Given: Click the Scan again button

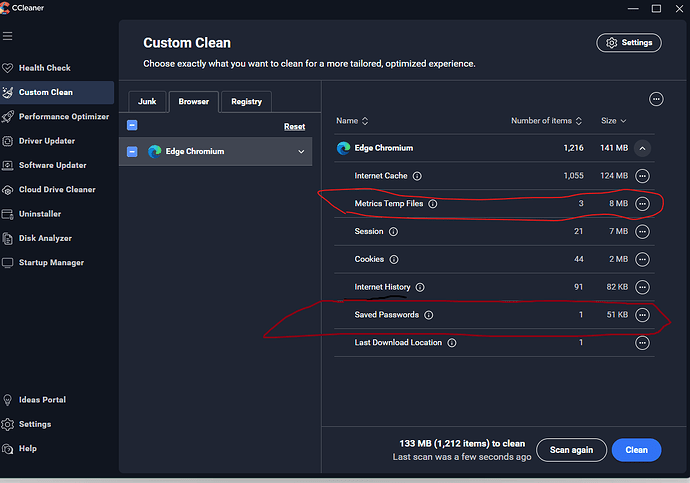Looking at the screenshot, I should tap(571, 450).
